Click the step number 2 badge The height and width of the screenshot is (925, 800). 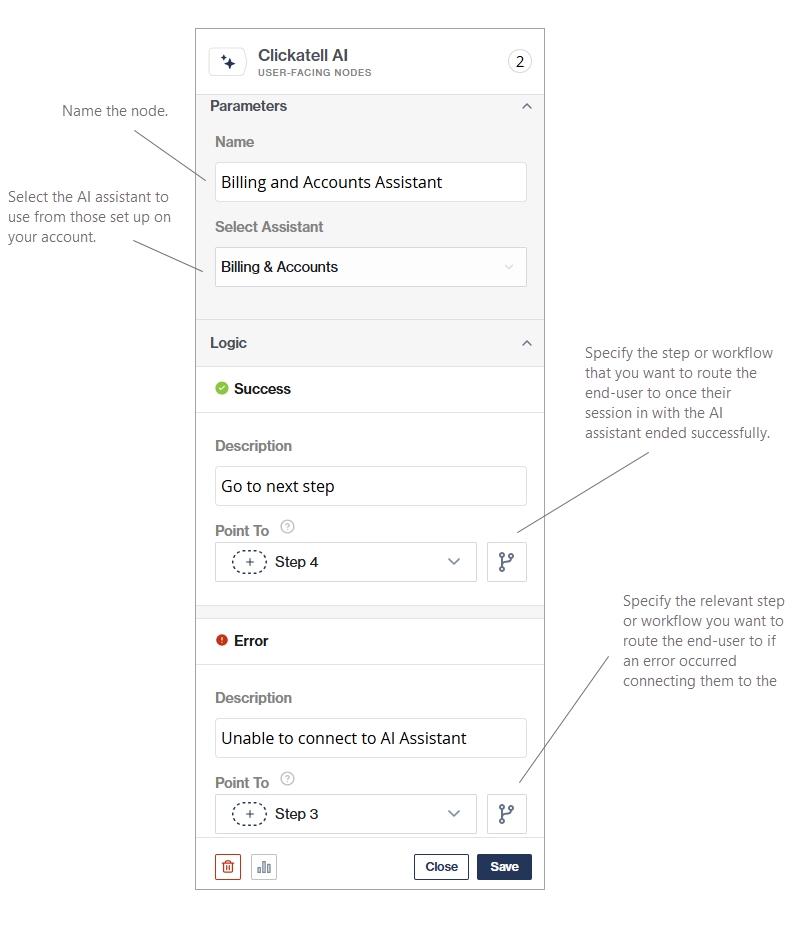coord(519,62)
